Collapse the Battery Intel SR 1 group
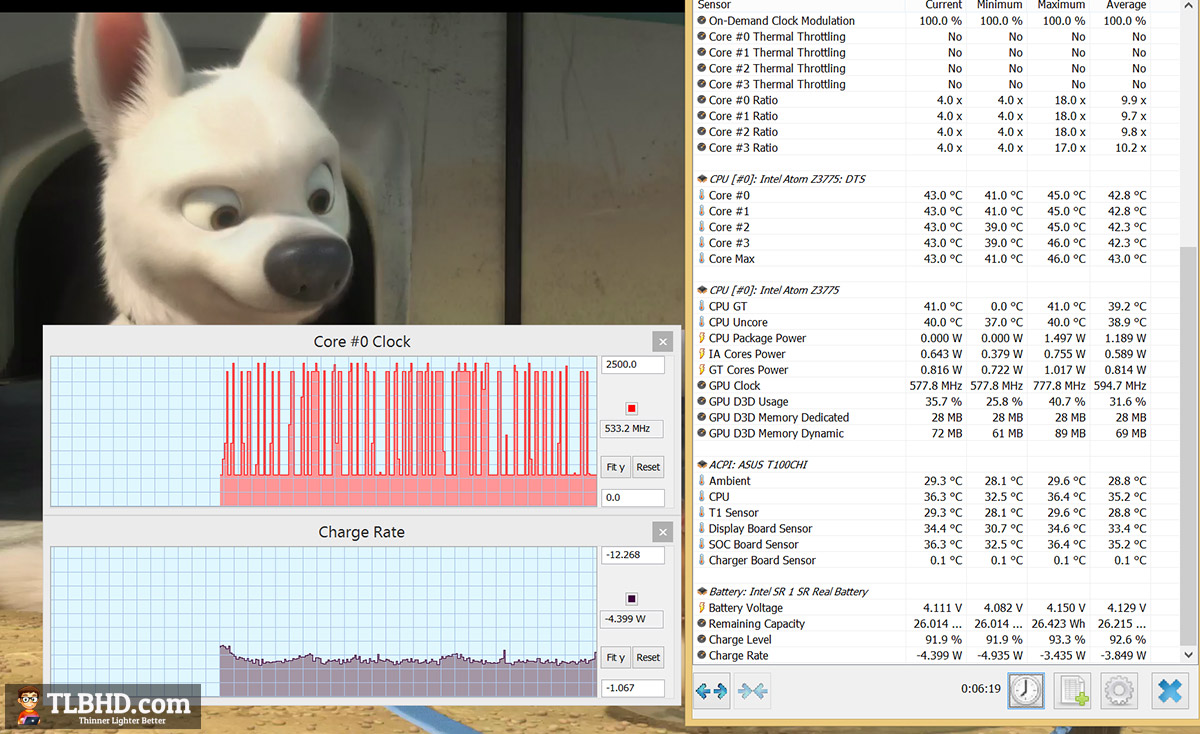 click(701, 592)
